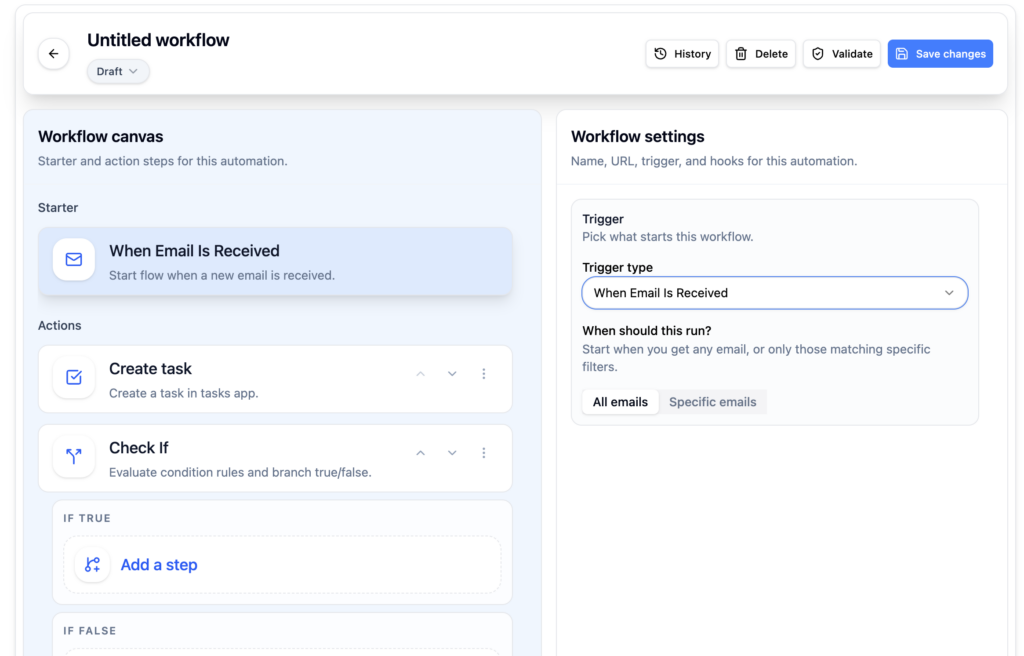Open Check If more options menu
The height and width of the screenshot is (656, 1024).
pos(484,453)
